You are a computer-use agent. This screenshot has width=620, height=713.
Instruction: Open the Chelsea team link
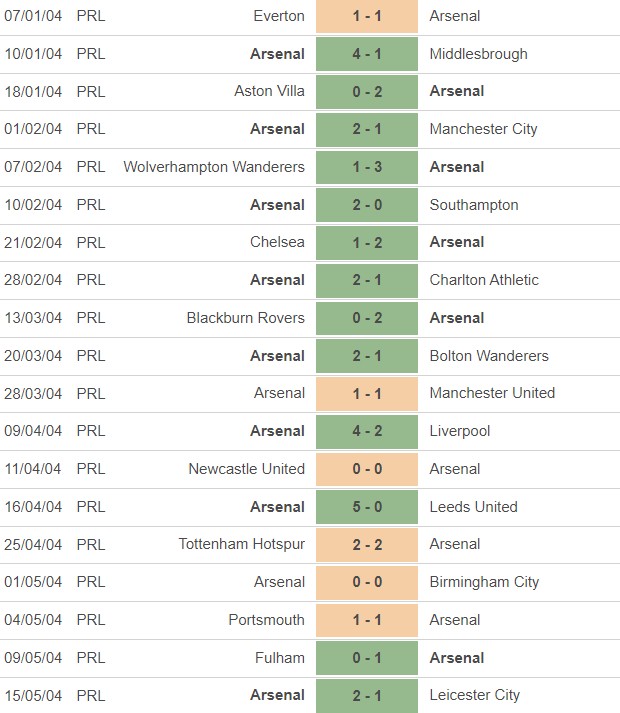pyautogui.click(x=278, y=242)
